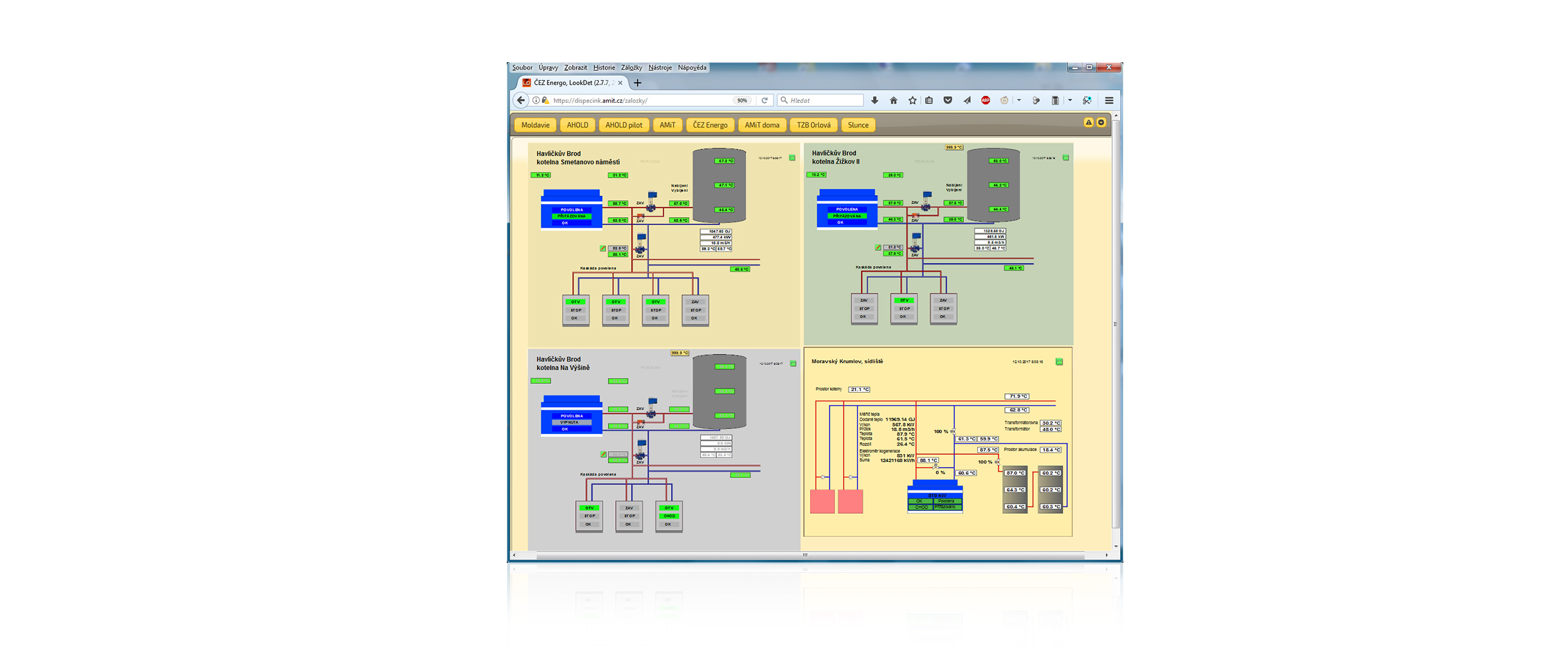Screen dimensions: 1568x670
Task: Click the reload page button
Action: [765, 100]
